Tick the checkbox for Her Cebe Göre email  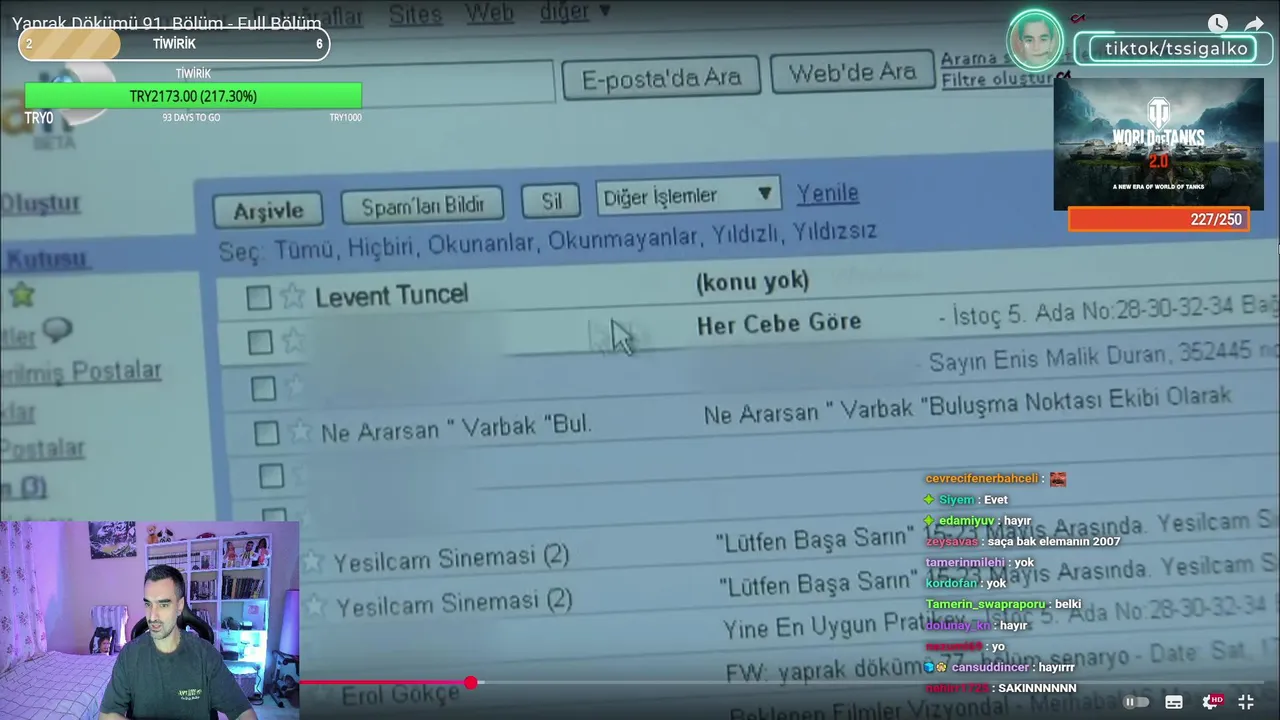point(260,342)
